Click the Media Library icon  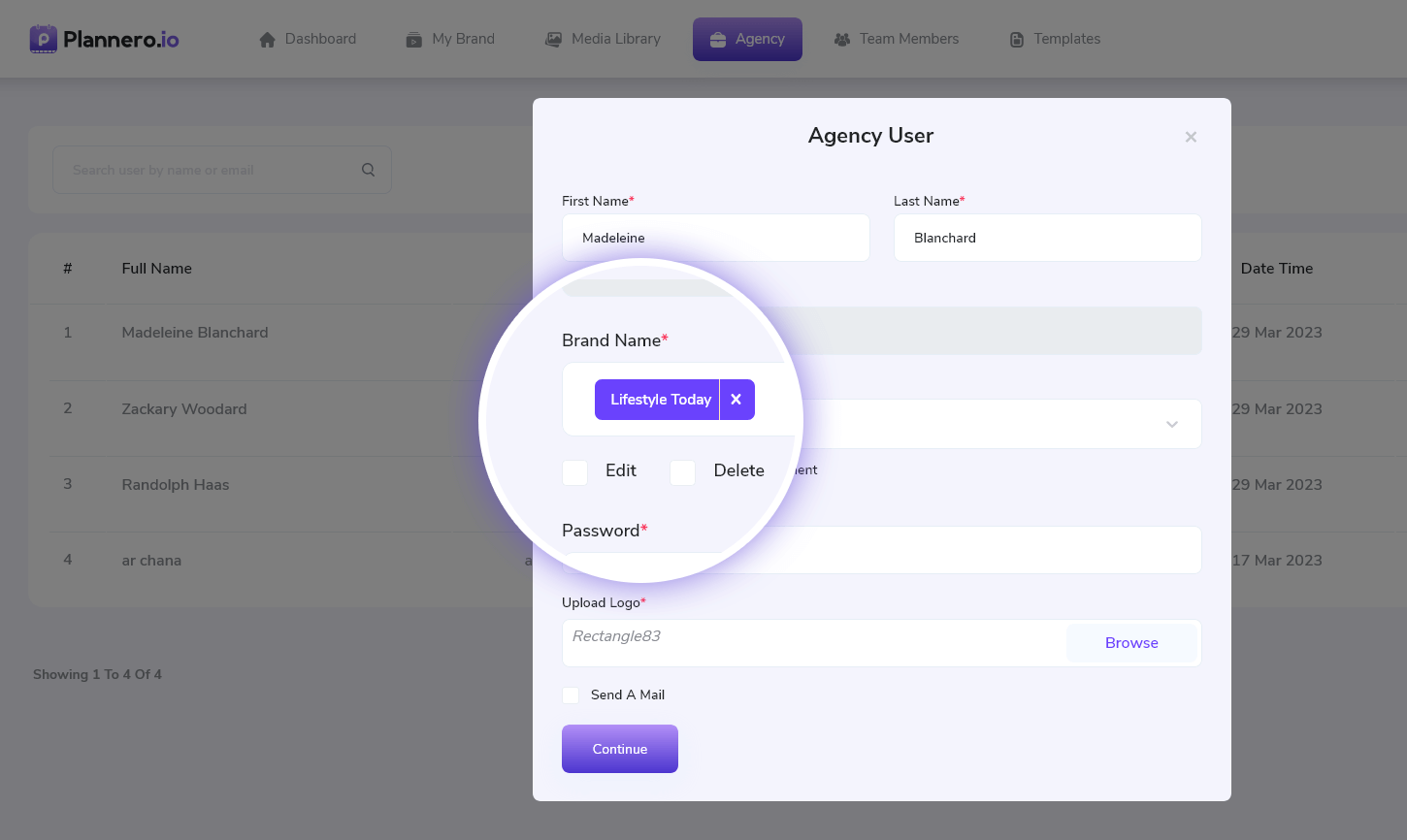pos(554,40)
